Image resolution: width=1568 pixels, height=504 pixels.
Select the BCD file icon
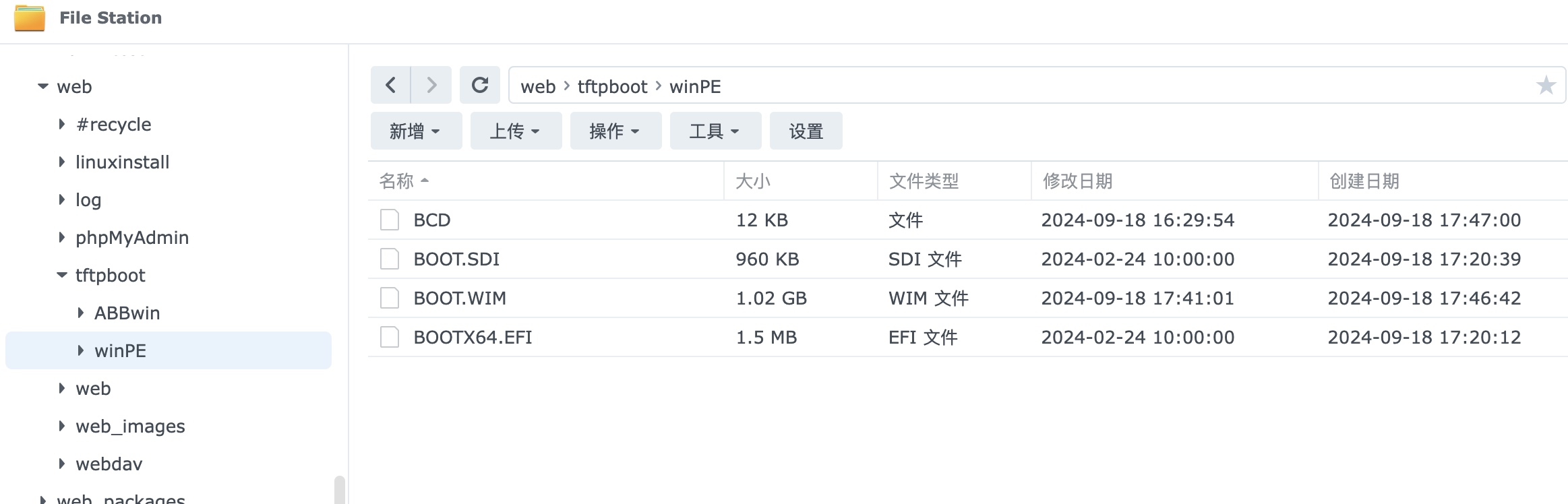pyautogui.click(x=390, y=220)
